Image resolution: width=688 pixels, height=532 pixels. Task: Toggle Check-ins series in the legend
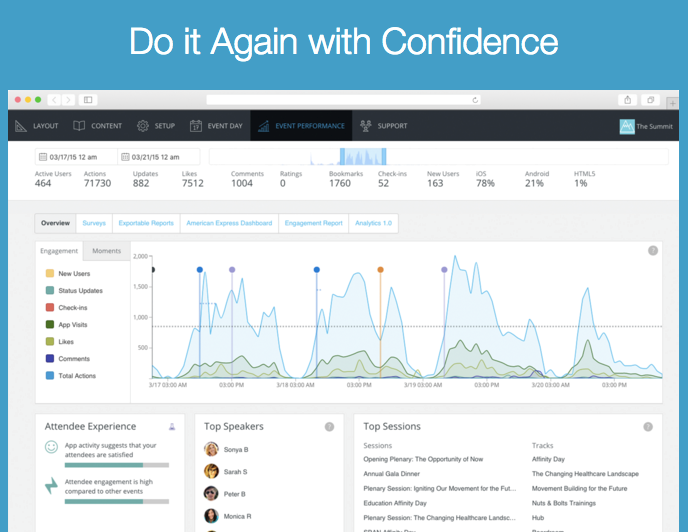pyautogui.click(x=49, y=308)
